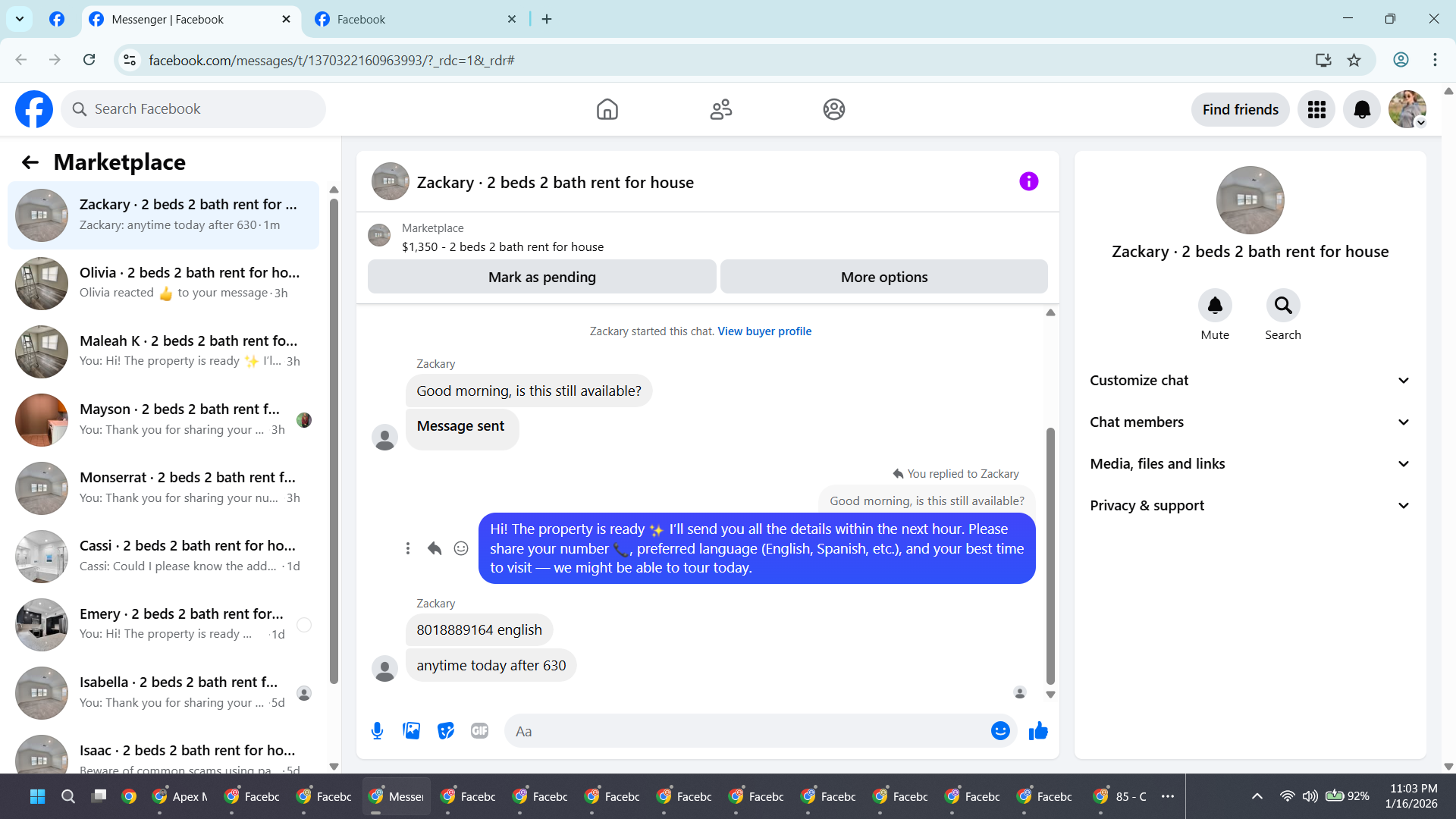Image resolution: width=1456 pixels, height=819 pixels.
Task: Reply to the blue property message
Action: (x=435, y=548)
